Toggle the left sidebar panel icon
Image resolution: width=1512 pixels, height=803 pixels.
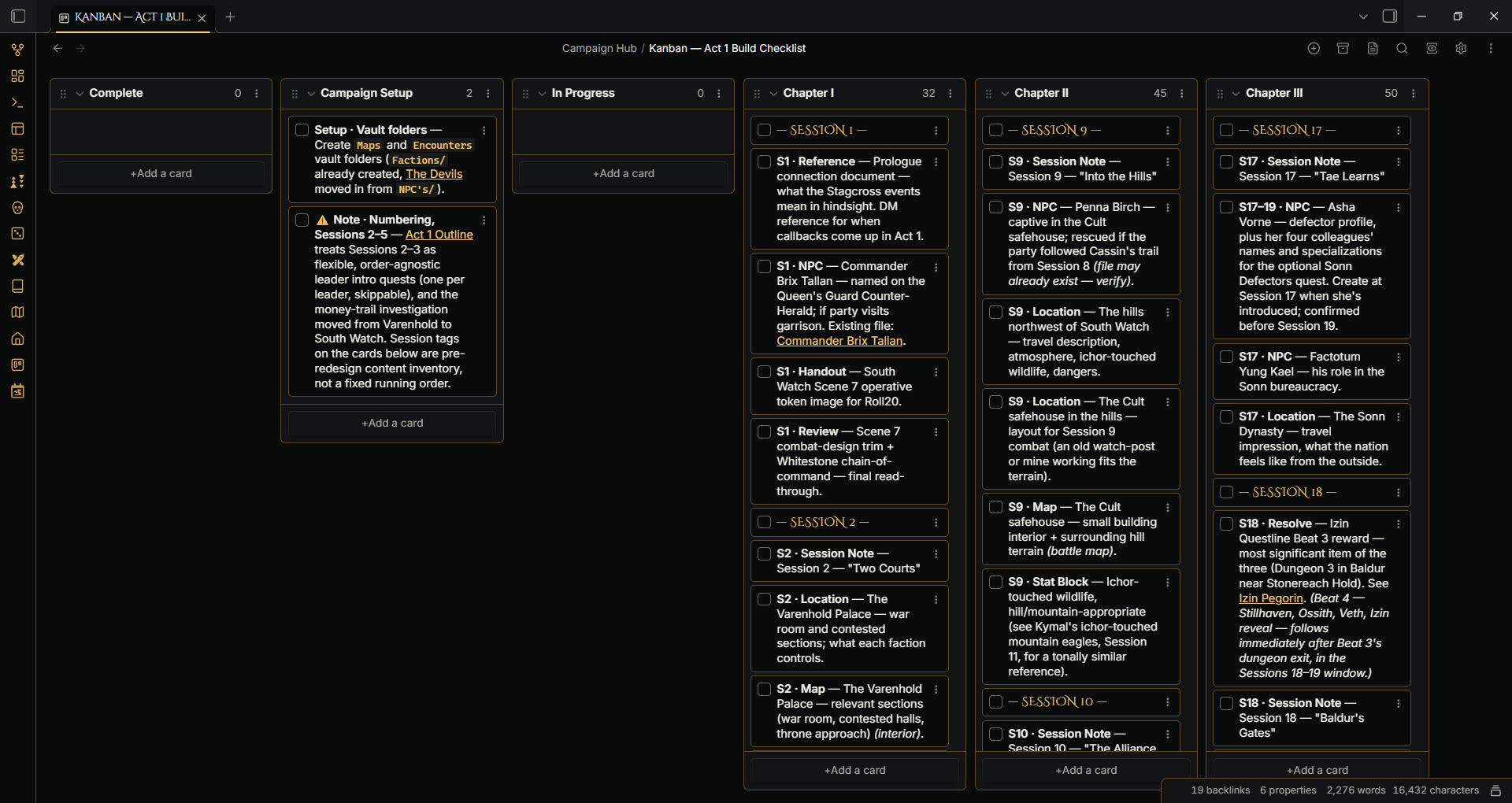(x=18, y=17)
